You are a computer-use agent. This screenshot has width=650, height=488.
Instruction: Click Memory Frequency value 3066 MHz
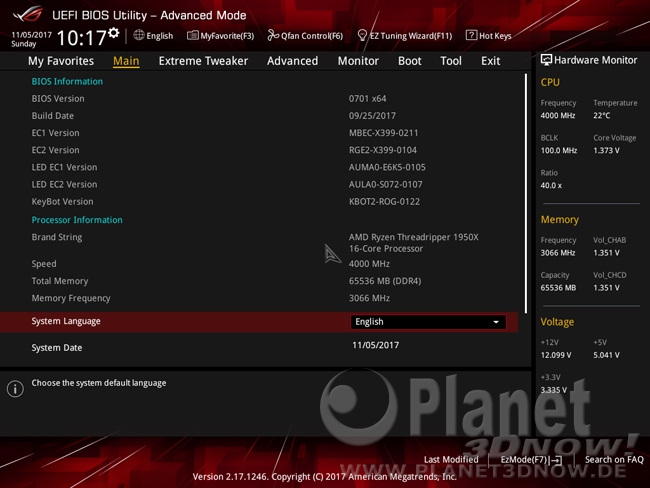click(369, 298)
